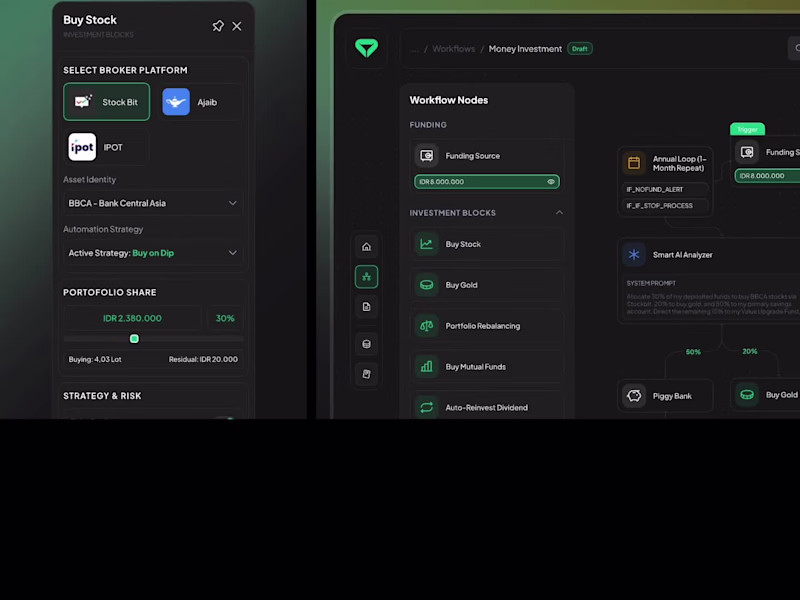Select Buy Gold block in panel

487,285
